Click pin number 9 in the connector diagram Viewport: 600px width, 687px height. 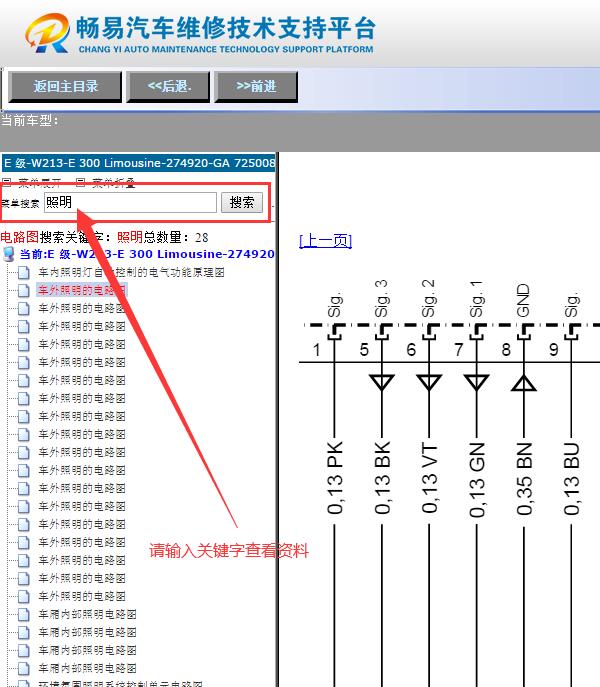pyautogui.click(x=554, y=350)
